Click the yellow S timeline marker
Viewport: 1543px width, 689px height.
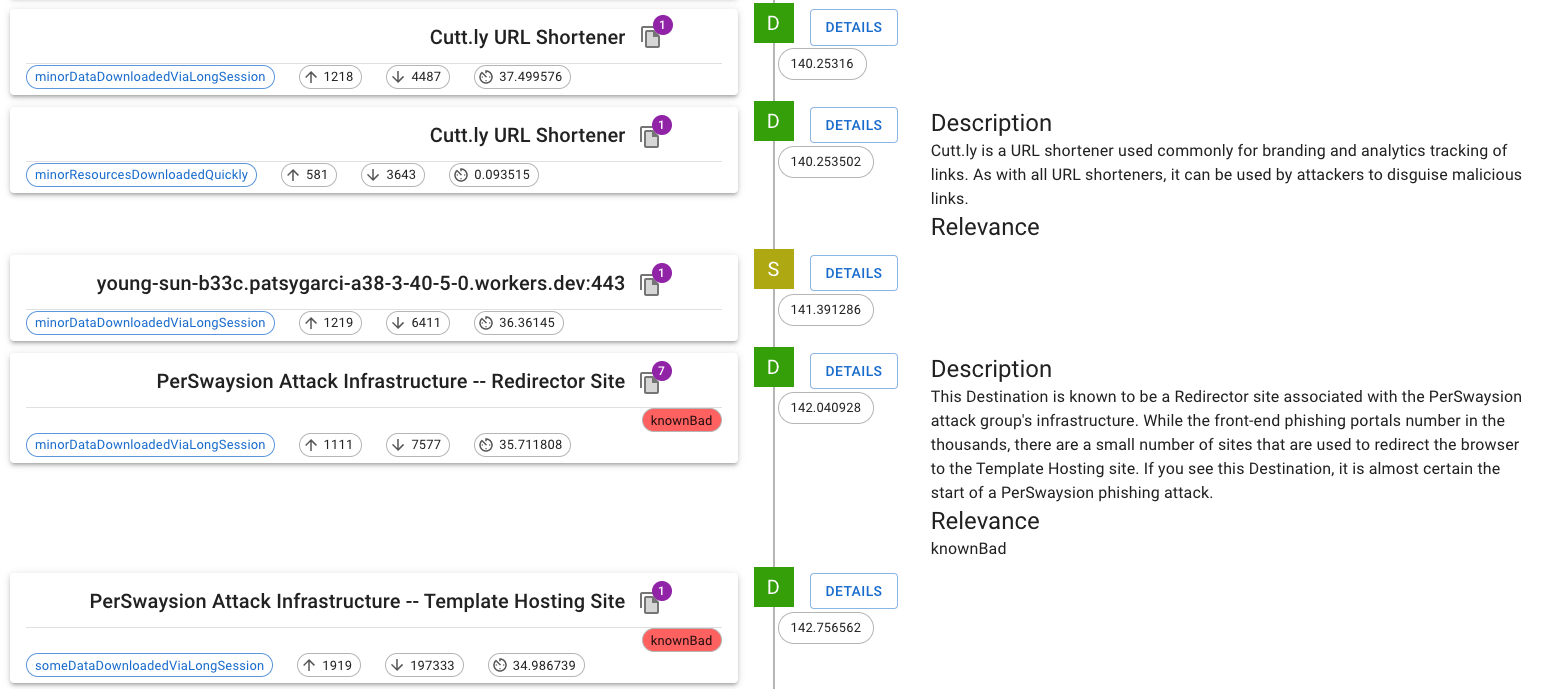coord(773,269)
